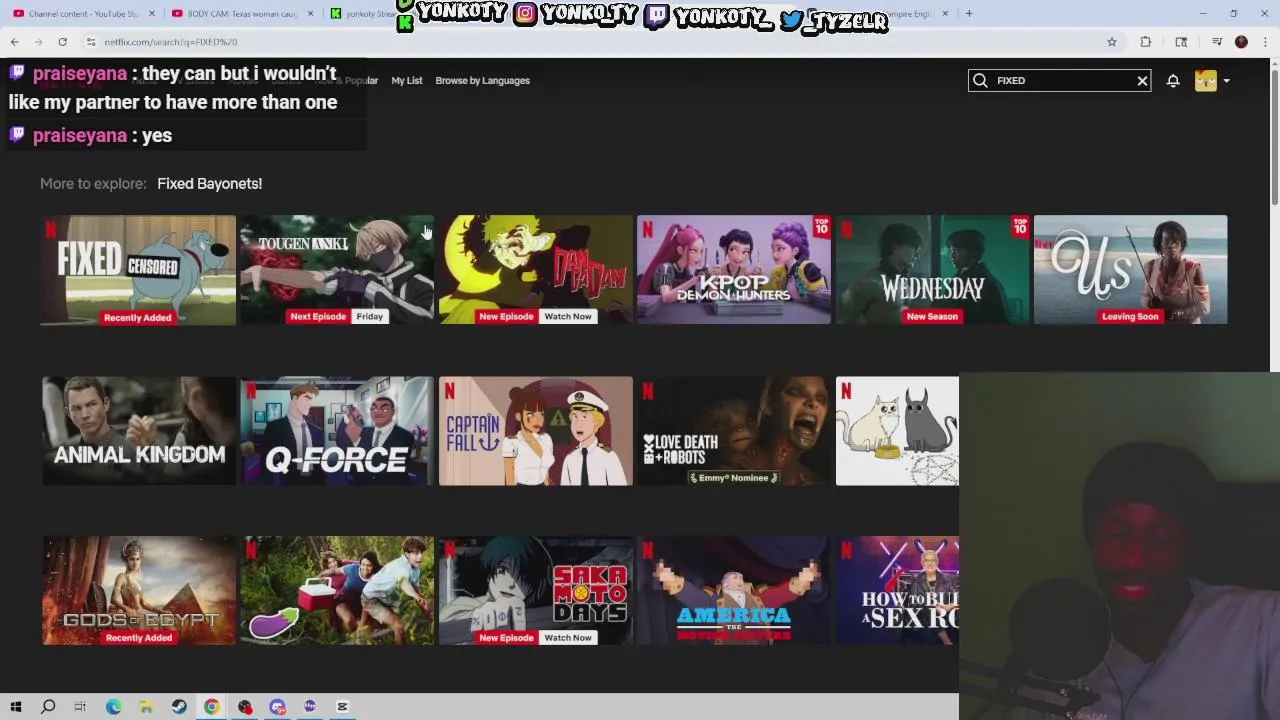Viewport: 1280px width, 720px height.
Task: Open the Sakamoto Days title card
Action: click(535, 591)
